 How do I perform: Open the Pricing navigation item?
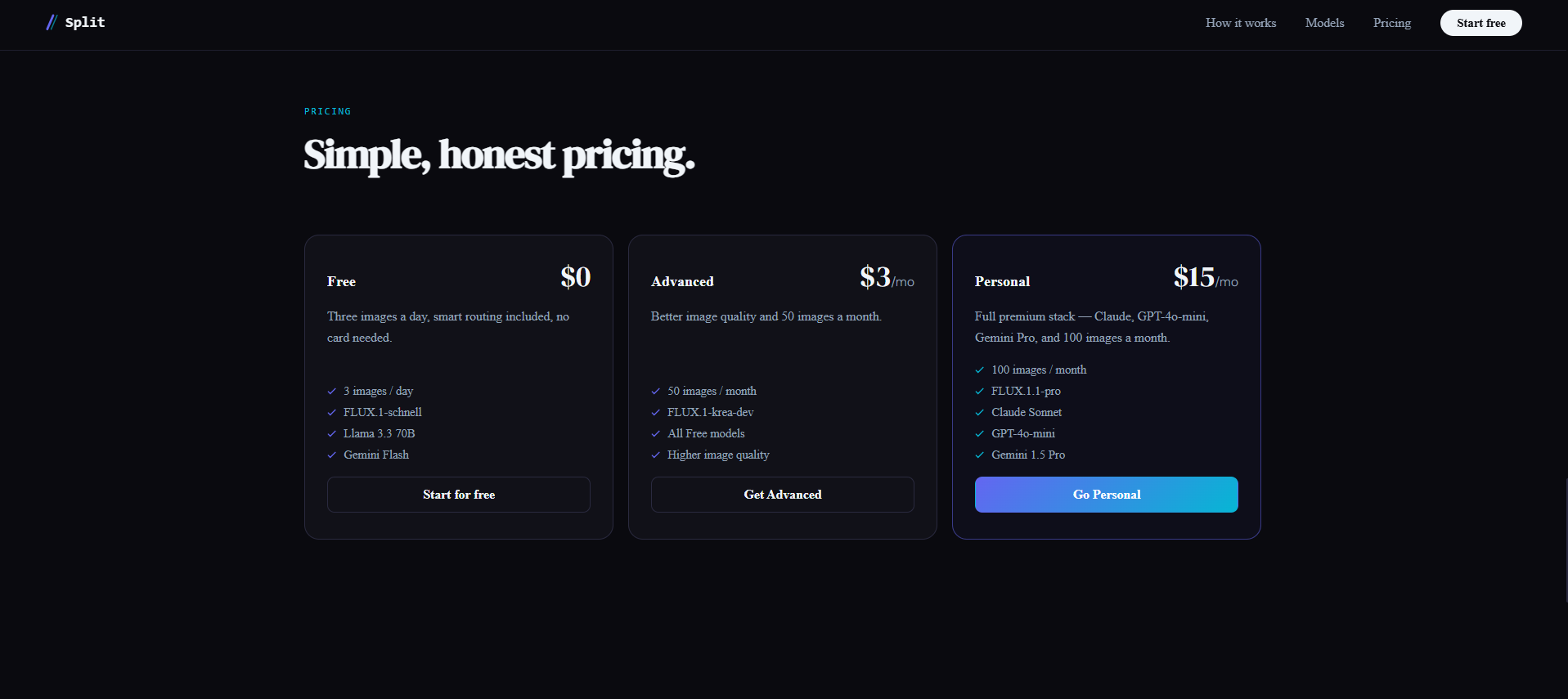click(1391, 23)
